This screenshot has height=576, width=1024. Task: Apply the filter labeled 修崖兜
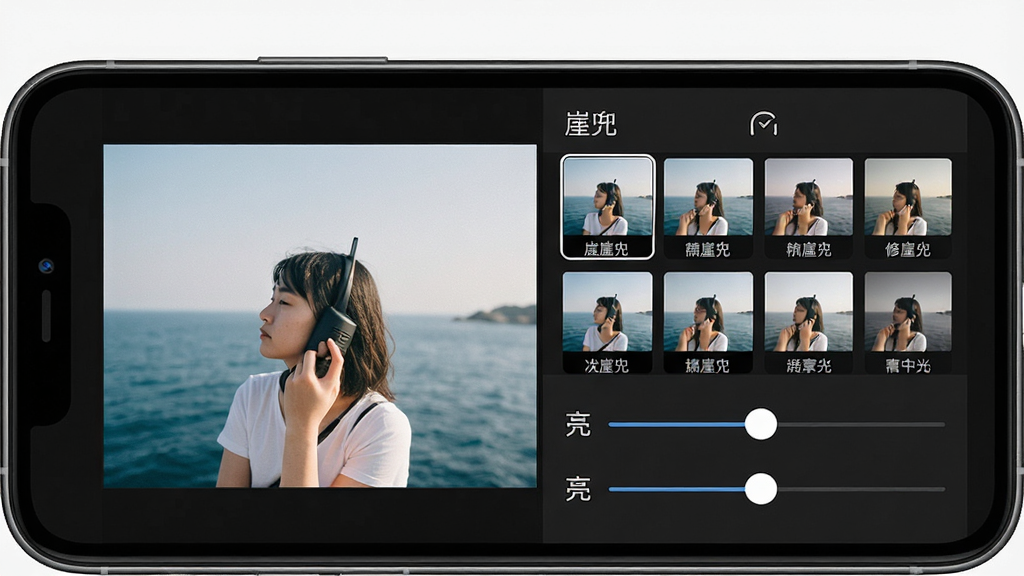(908, 208)
